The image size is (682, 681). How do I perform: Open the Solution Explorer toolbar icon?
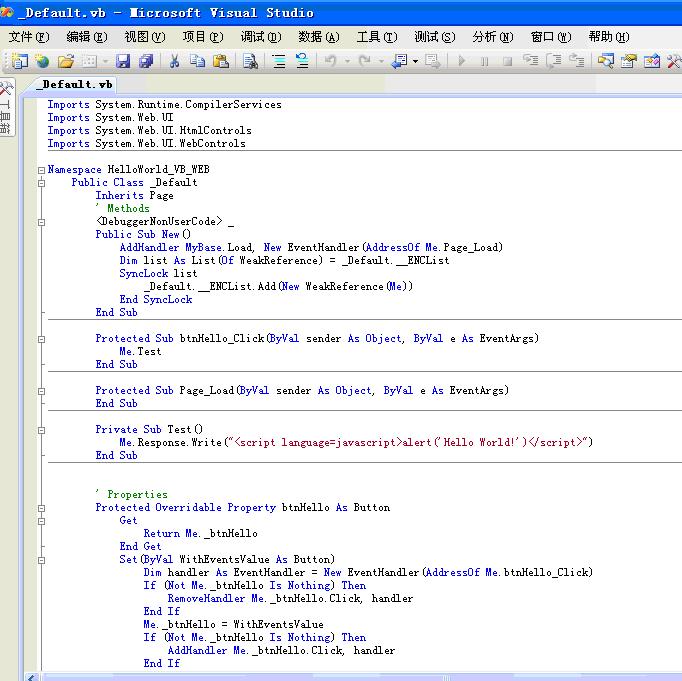coord(605,61)
